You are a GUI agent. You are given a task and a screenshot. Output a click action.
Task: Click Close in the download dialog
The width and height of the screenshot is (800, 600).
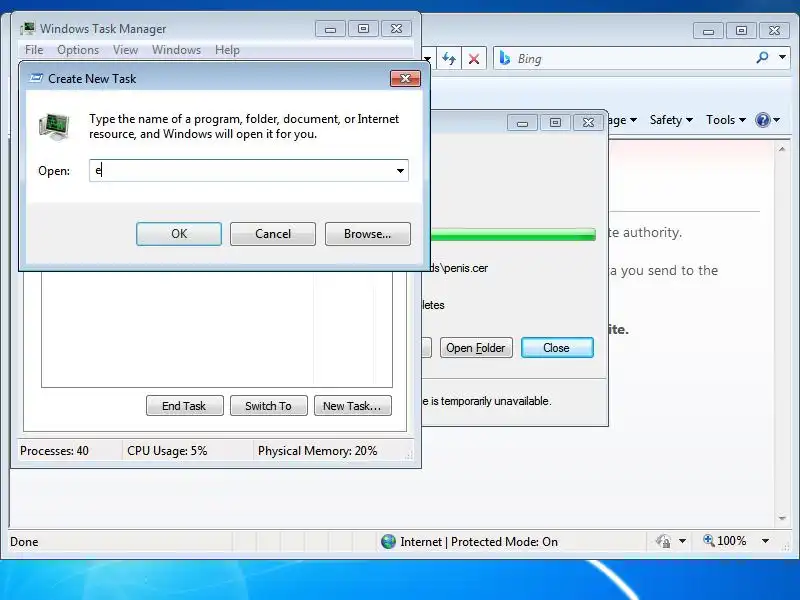[557, 348]
